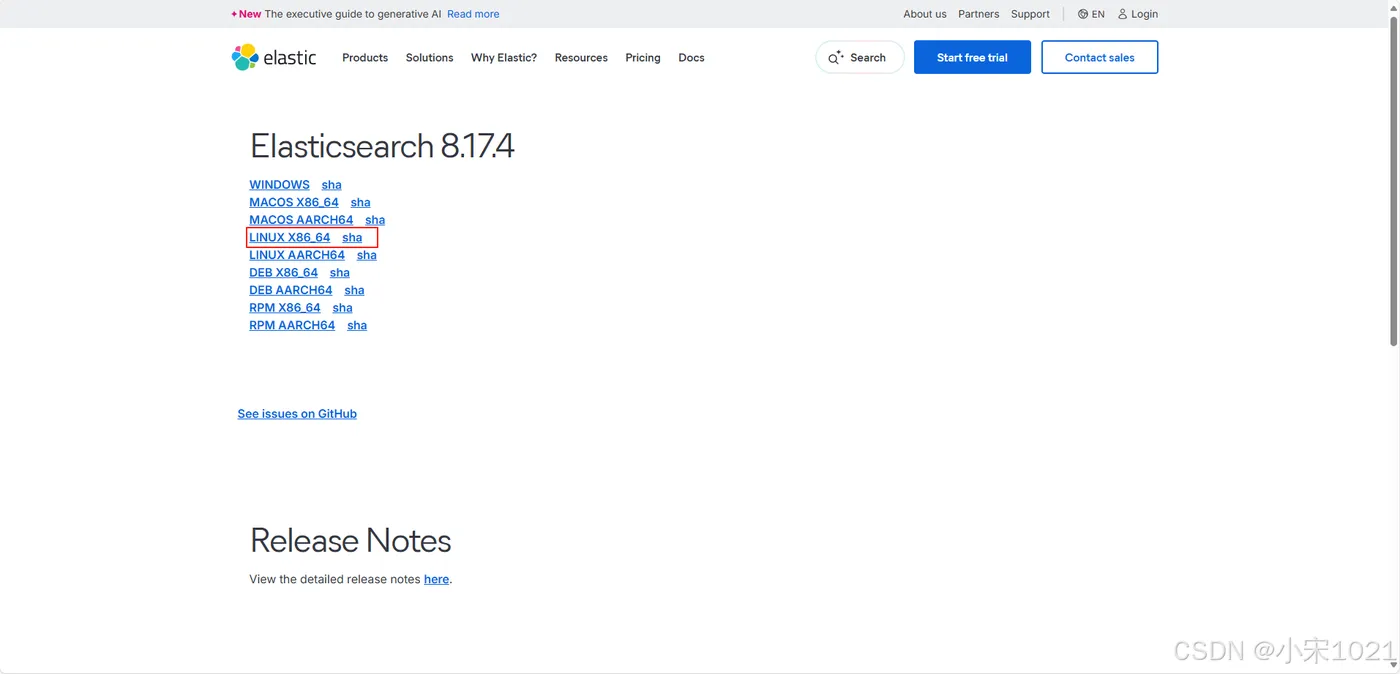Image resolution: width=1400 pixels, height=674 pixels.
Task: Click the Contact sales button
Action: pyautogui.click(x=1099, y=57)
